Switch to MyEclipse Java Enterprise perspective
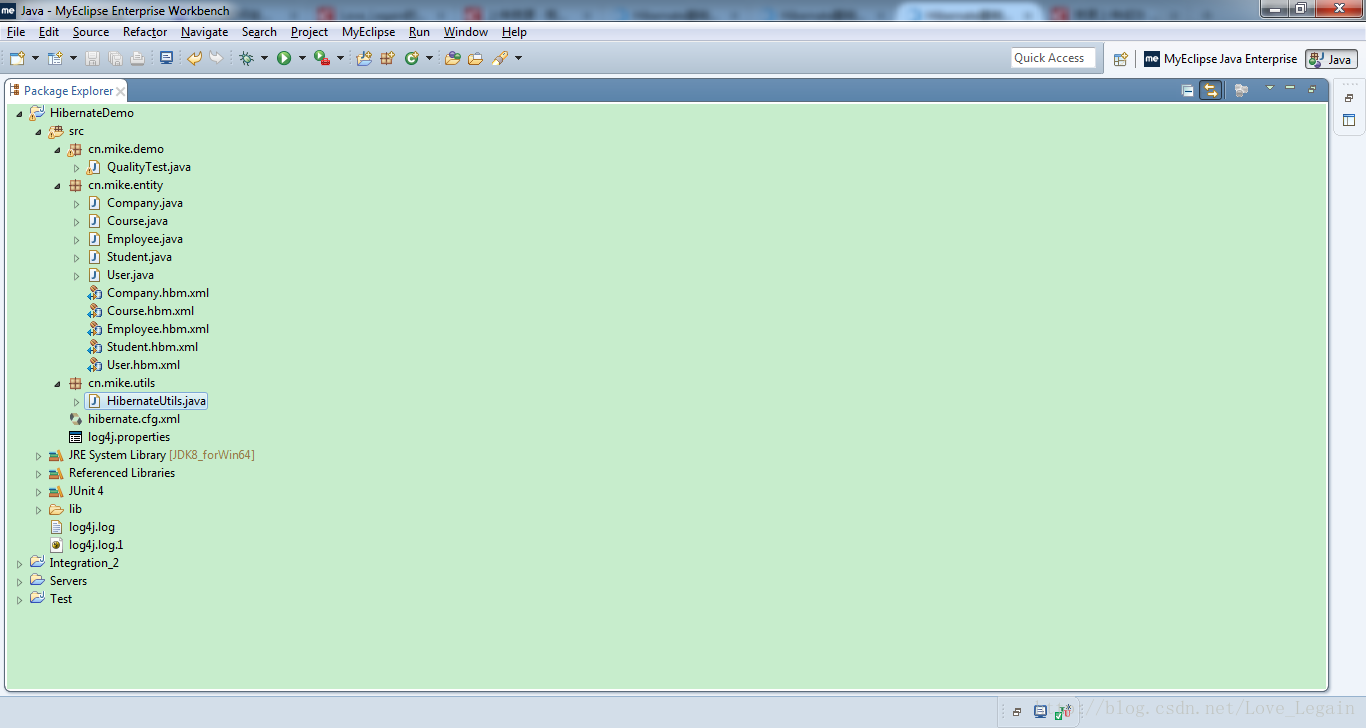This screenshot has height=728, width=1366. [x=1221, y=59]
